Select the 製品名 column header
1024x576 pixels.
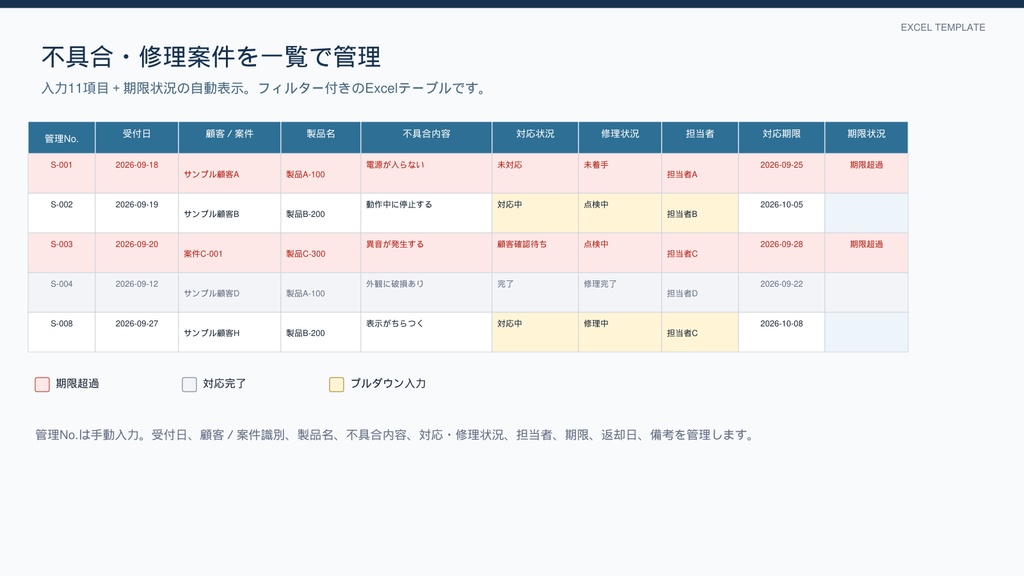321,138
